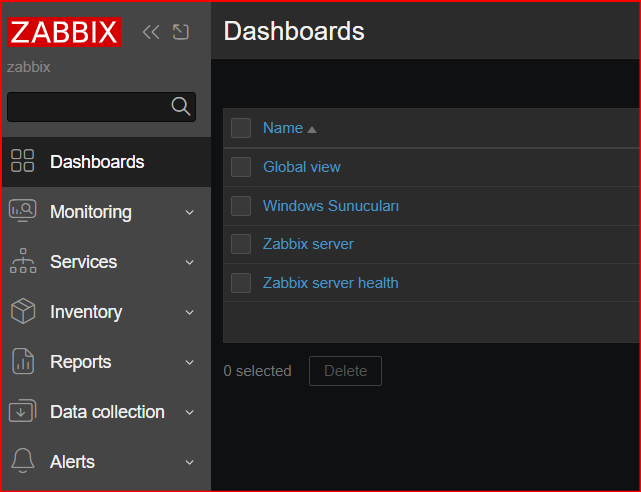This screenshot has height=492, width=641.
Task: Tick the select-all checkbox in header
Action: tap(241, 128)
